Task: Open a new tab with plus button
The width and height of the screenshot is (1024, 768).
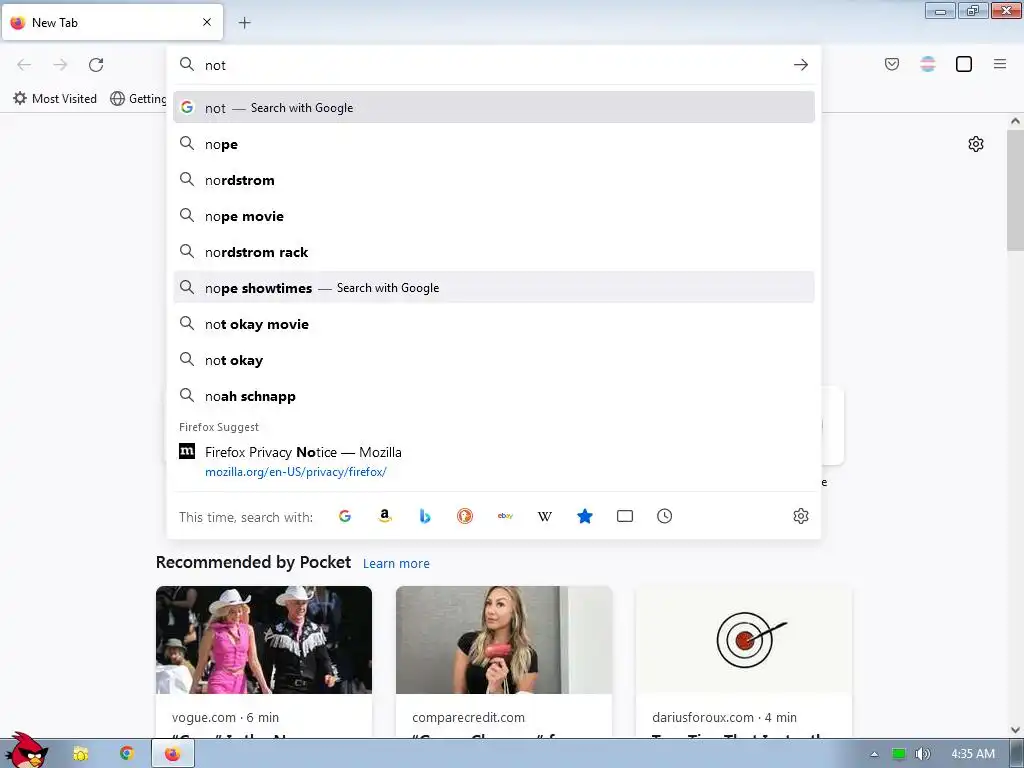Action: pyautogui.click(x=244, y=23)
